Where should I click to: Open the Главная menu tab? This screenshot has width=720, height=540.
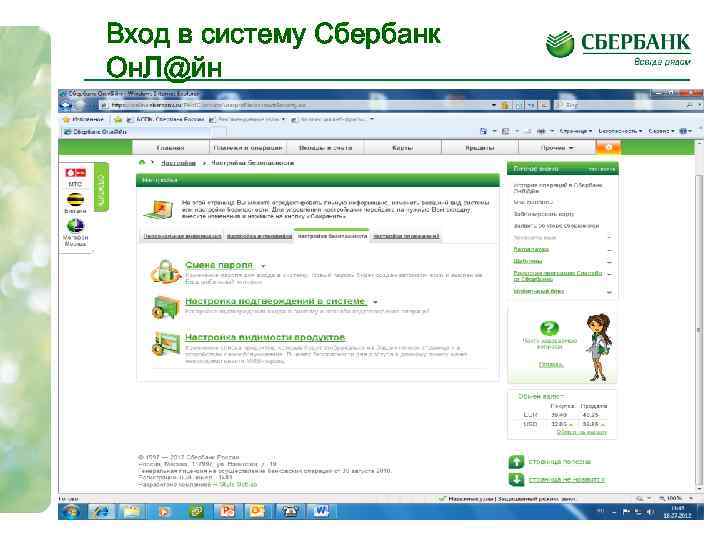(170, 148)
